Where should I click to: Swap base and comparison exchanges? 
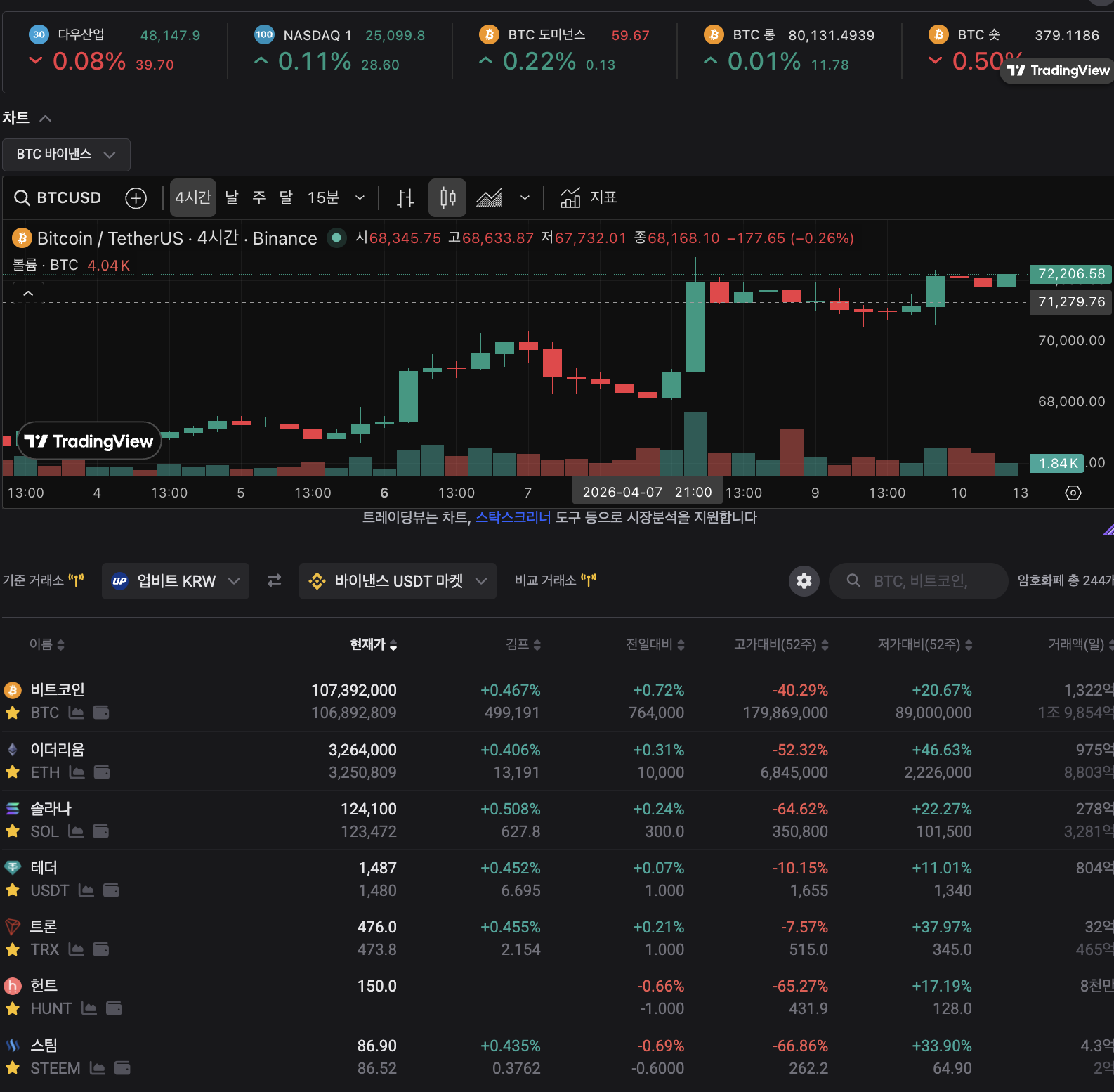click(x=274, y=580)
